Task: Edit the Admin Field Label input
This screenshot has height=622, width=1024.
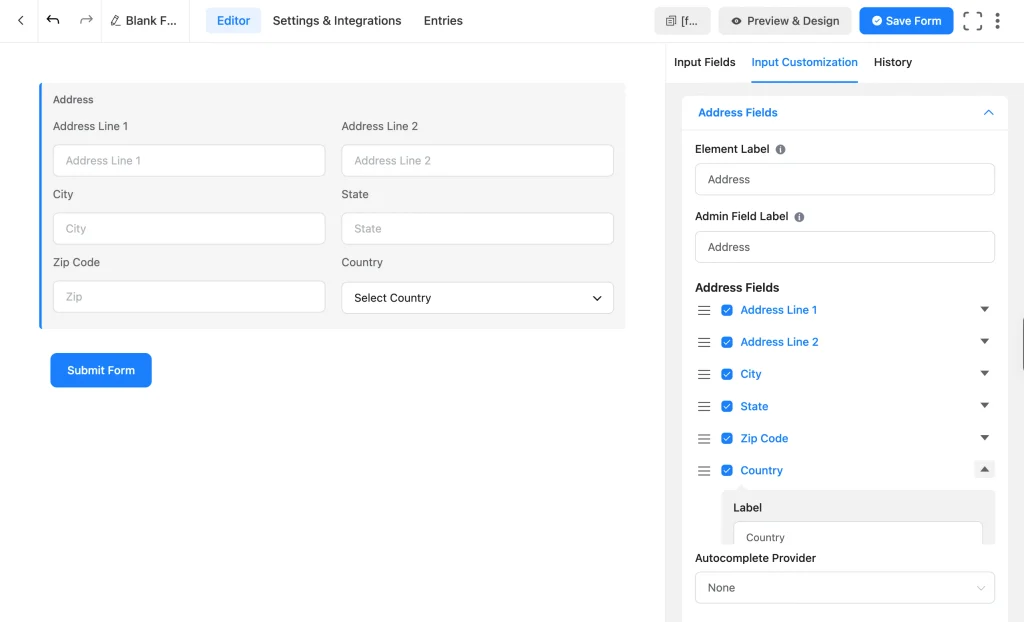Action: click(844, 247)
